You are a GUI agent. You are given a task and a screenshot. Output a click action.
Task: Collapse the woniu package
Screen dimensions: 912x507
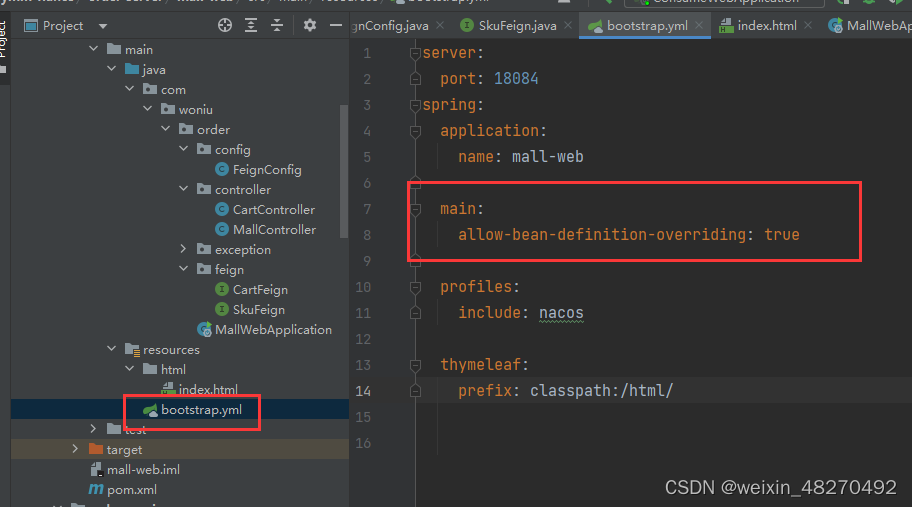tap(148, 109)
